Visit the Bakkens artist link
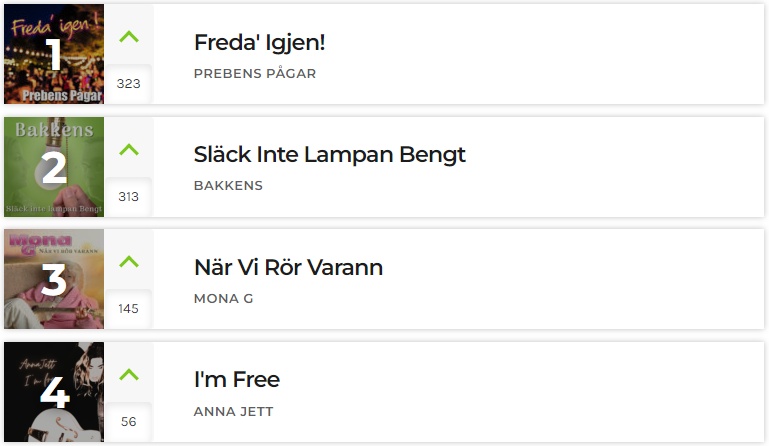This screenshot has height=446, width=769. coord(229,185)
